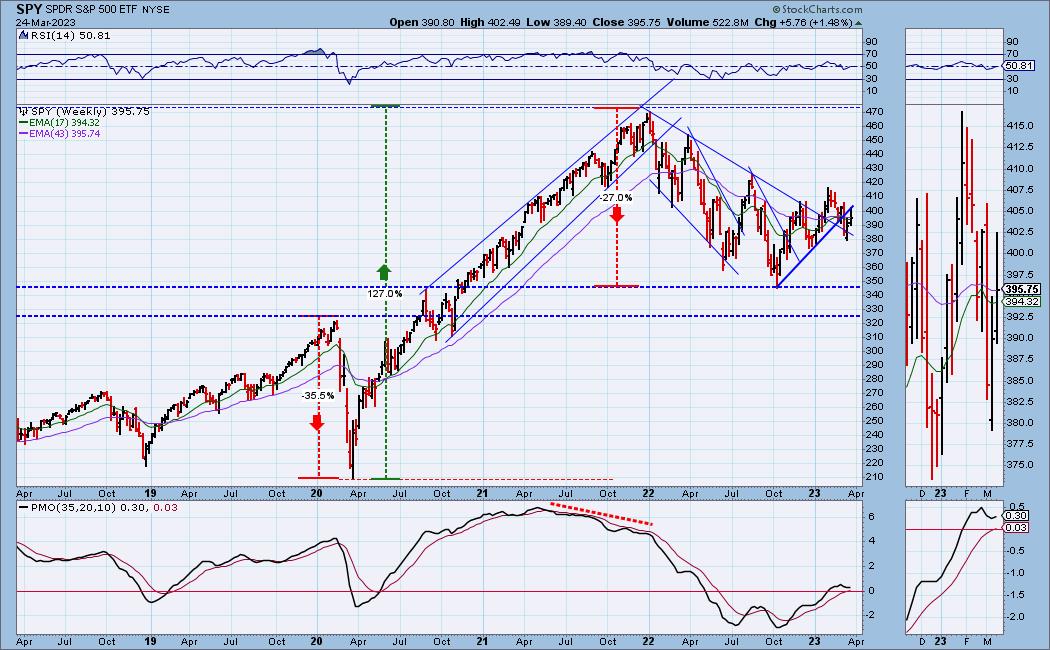Image resolution: width=1050 pixels, height=650 pixels.
Task: Select the "SPDR S&P 500 ETF" fund name
Action: pos(92,10)
